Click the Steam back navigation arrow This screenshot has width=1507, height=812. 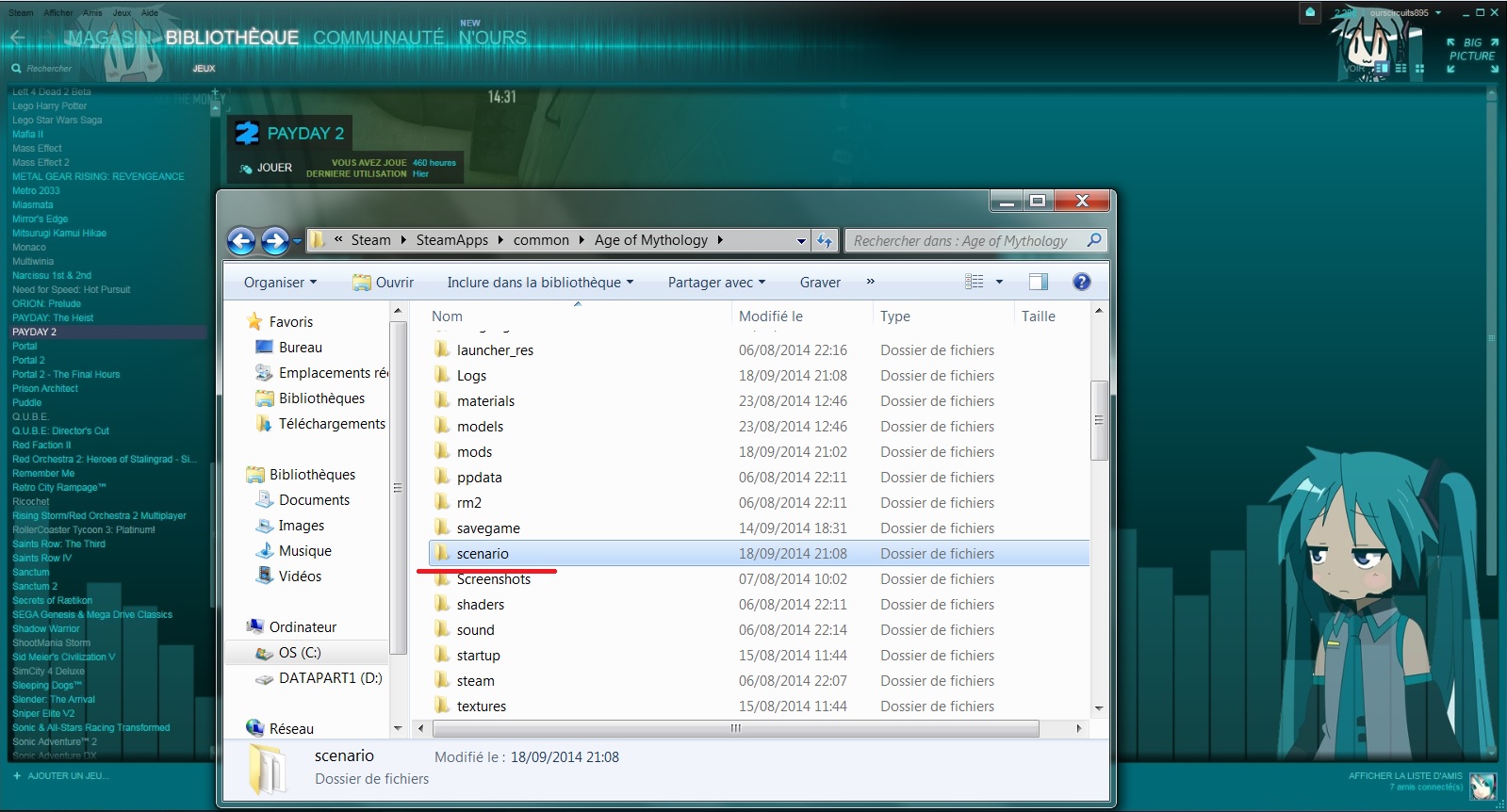[x=18, y=39]
